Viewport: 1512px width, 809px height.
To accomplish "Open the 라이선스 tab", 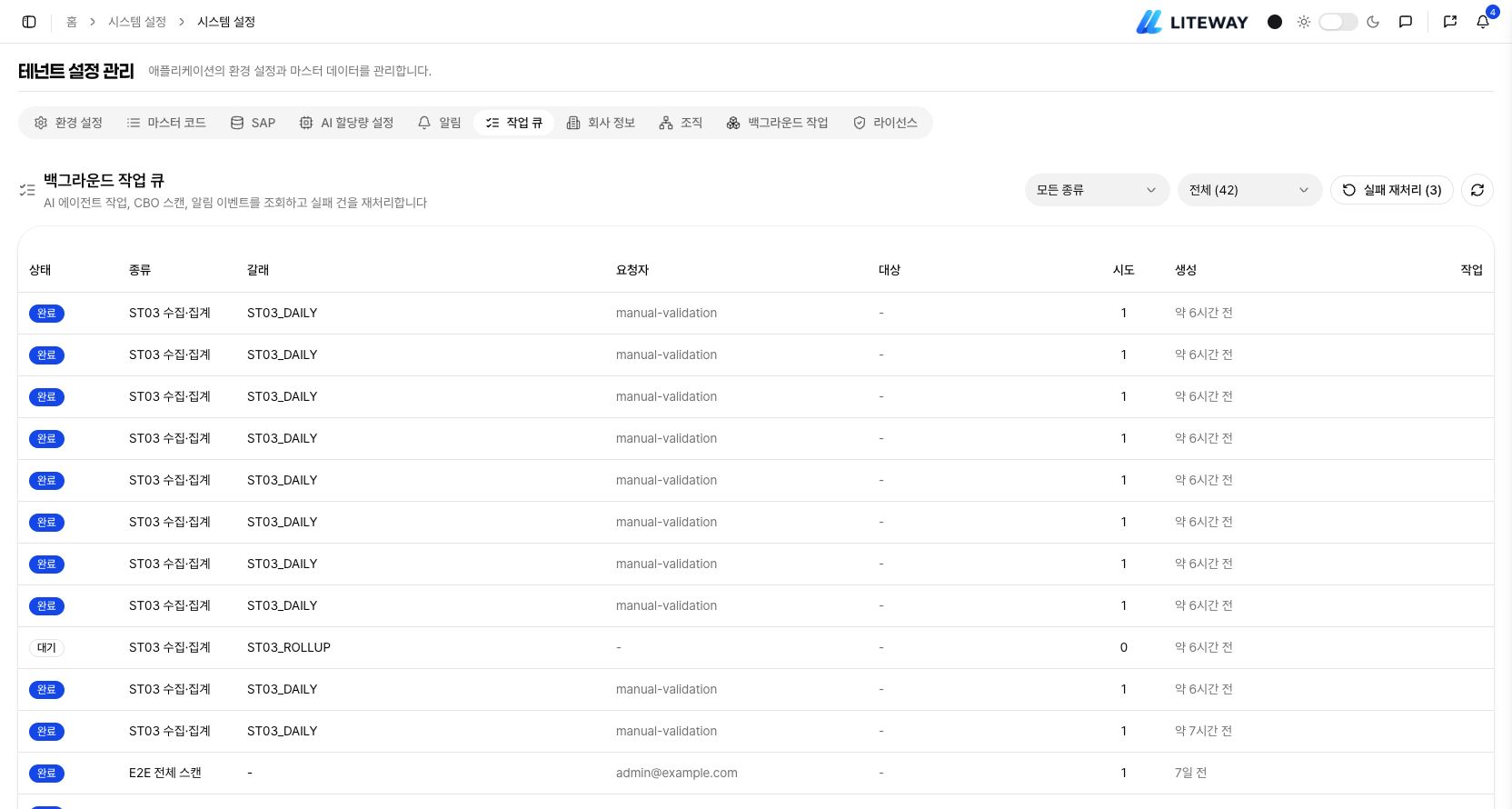I will click(x=885, y=123).
